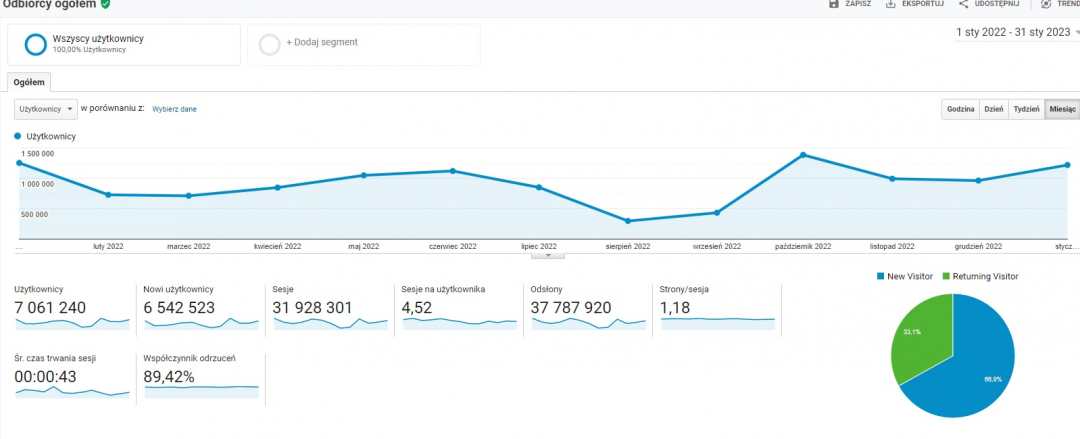Click green verified shield icon by title
This screenshot has height=439, width=1080.
coord(106,4)
